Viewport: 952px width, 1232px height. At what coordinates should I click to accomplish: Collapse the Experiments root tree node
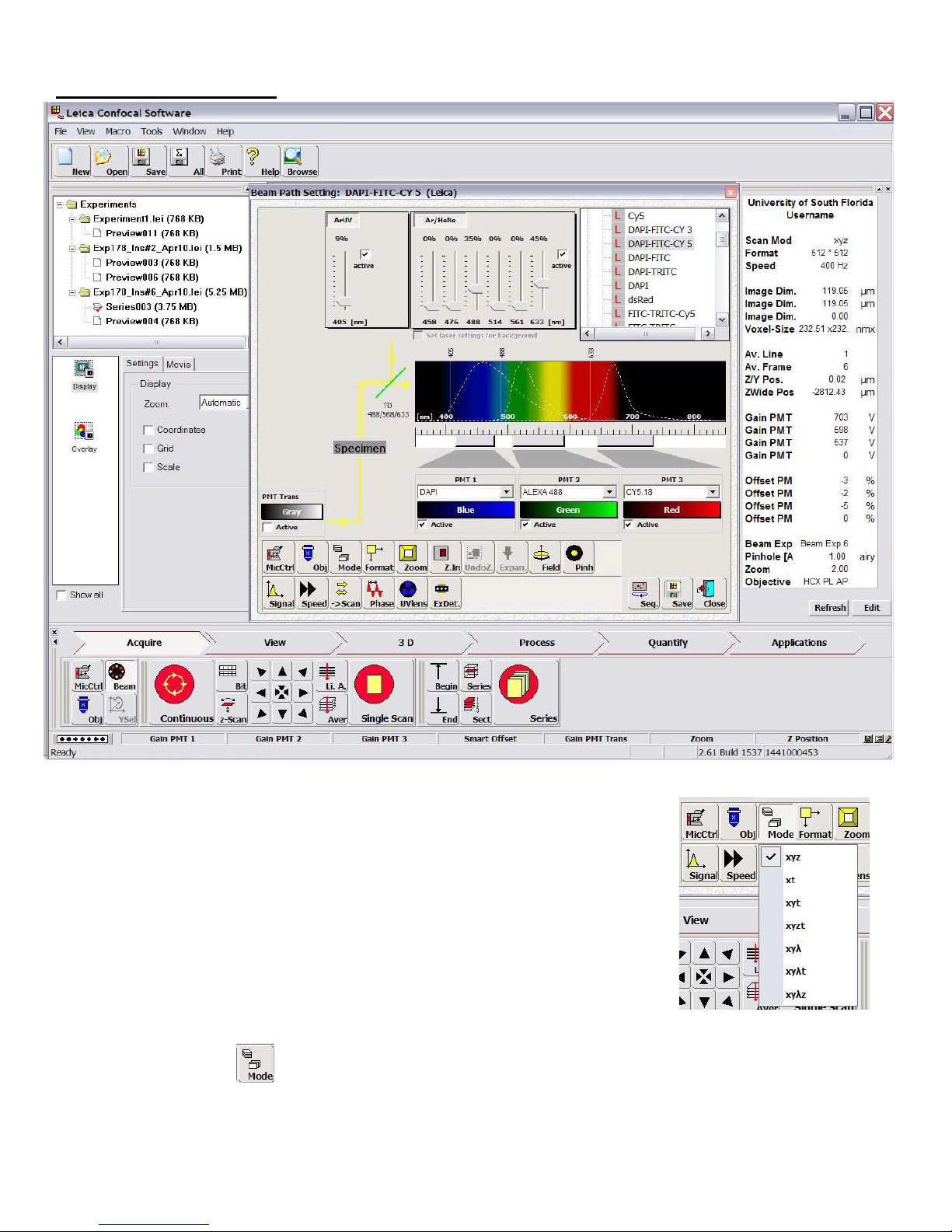[x=60, y=204]
